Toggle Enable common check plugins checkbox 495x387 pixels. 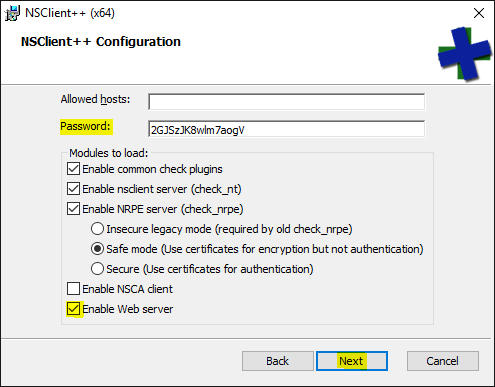pos(73,169)
